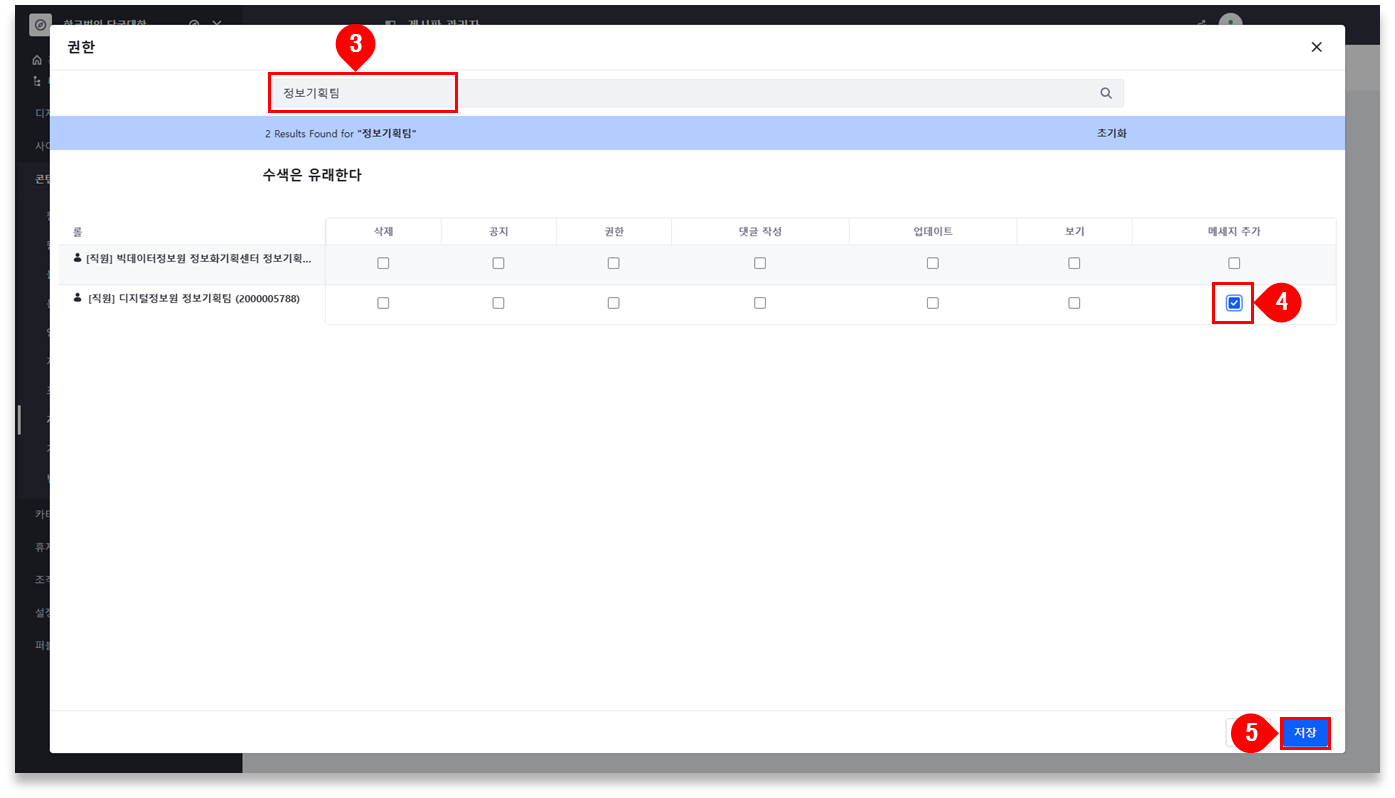
Task: Check 보기 for 디지털정보원 정보기획팀
Action: [x=1074, y=303]
